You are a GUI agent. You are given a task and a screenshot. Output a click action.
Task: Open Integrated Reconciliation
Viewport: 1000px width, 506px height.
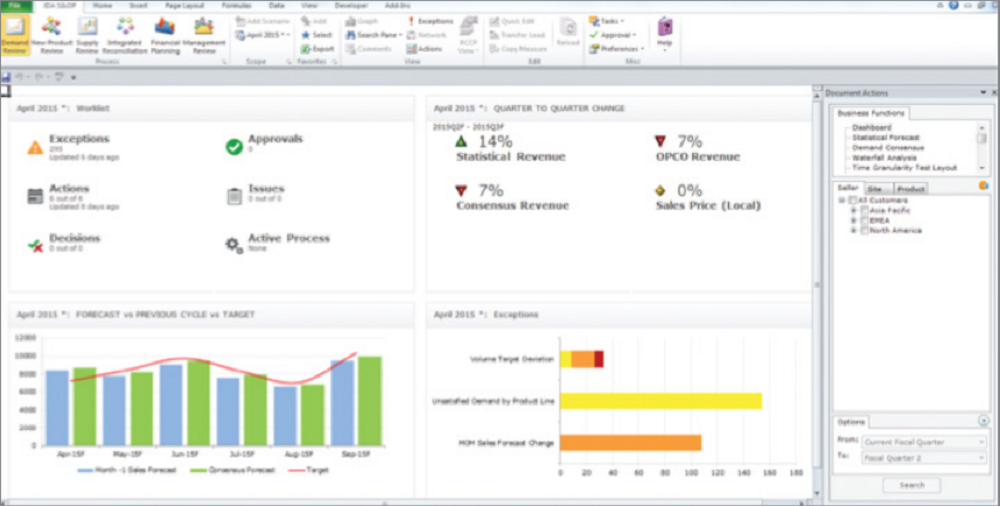coord(125,34)
